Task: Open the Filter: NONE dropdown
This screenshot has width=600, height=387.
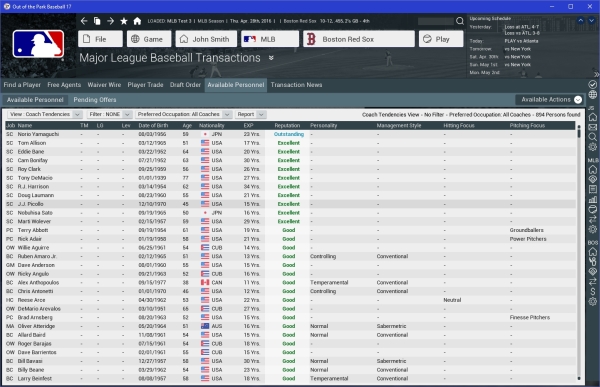Action: click(x=109, y=114)
